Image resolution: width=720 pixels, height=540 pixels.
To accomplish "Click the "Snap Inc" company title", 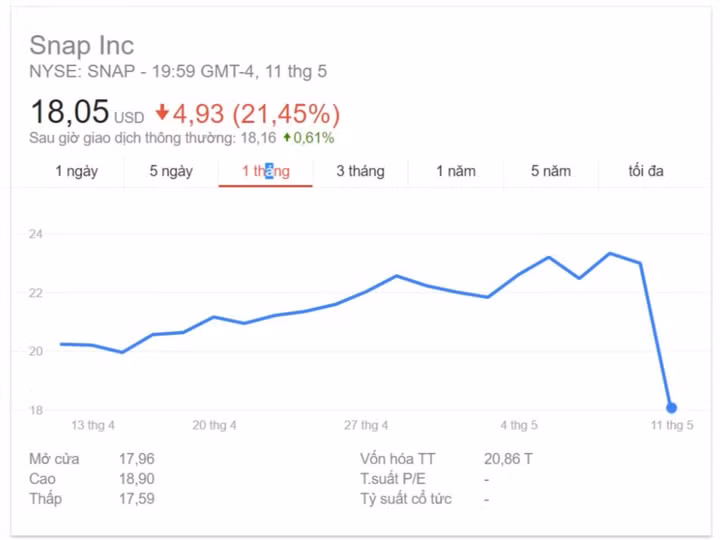I will click(x=81, y=46).
